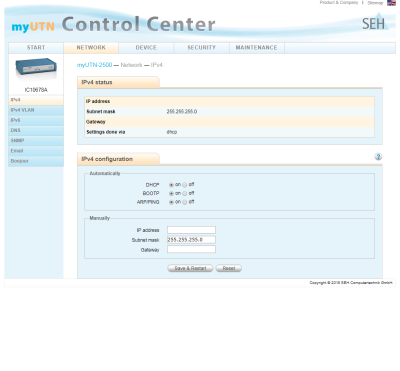This screenshot has height=371, width=400.
Task: Click the myUTN device image
Action: (x=36, y=67)
